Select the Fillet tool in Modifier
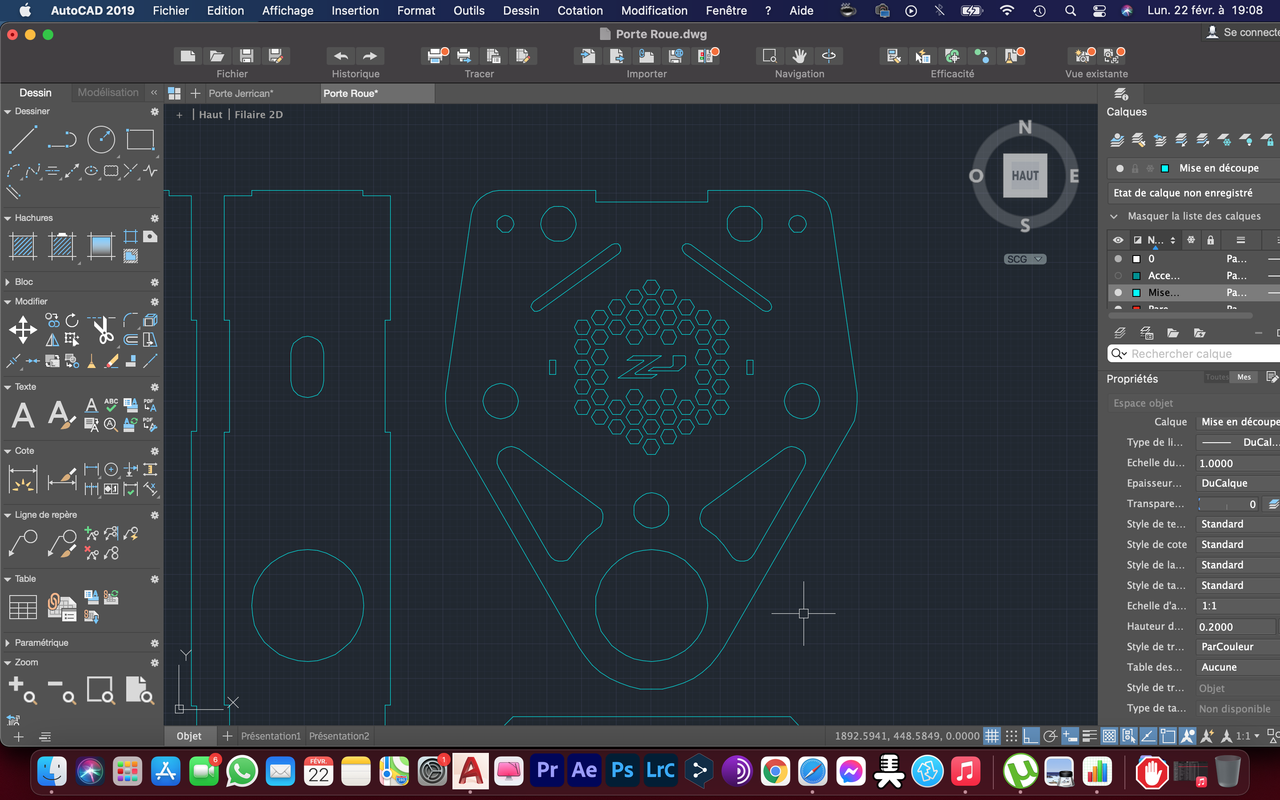Screen dimensions: 1280x800 coord(131,321)
